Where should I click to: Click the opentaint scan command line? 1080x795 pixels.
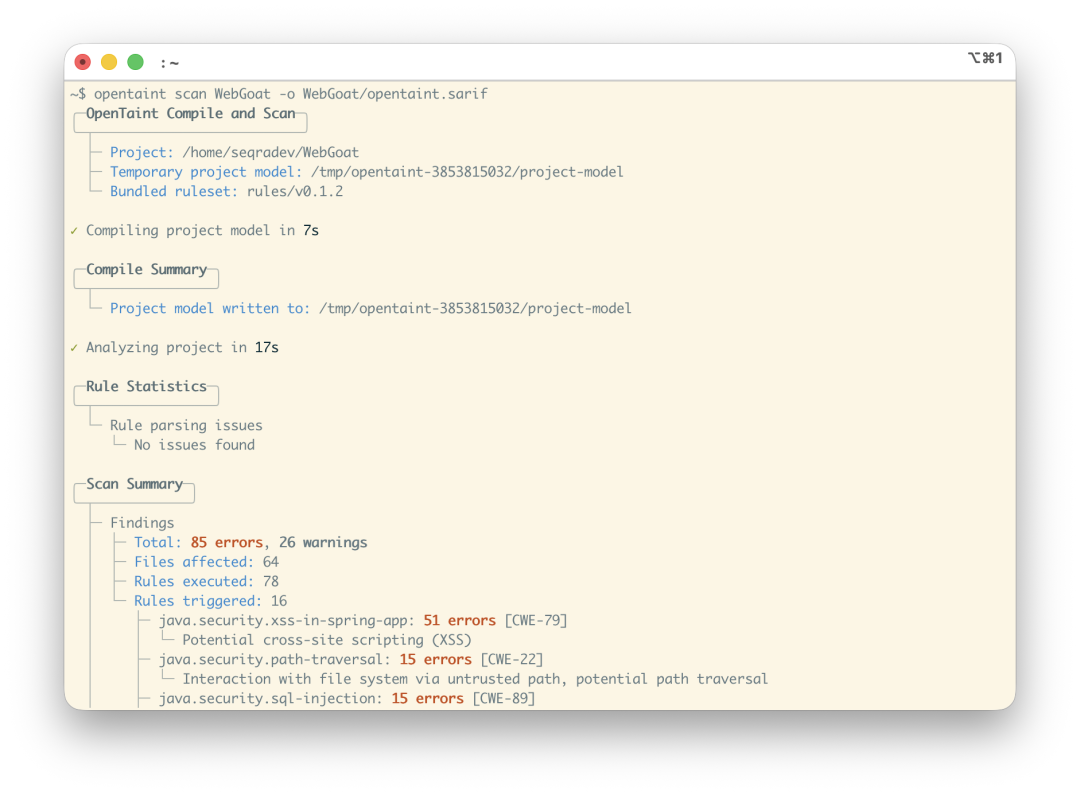[279, 94]
